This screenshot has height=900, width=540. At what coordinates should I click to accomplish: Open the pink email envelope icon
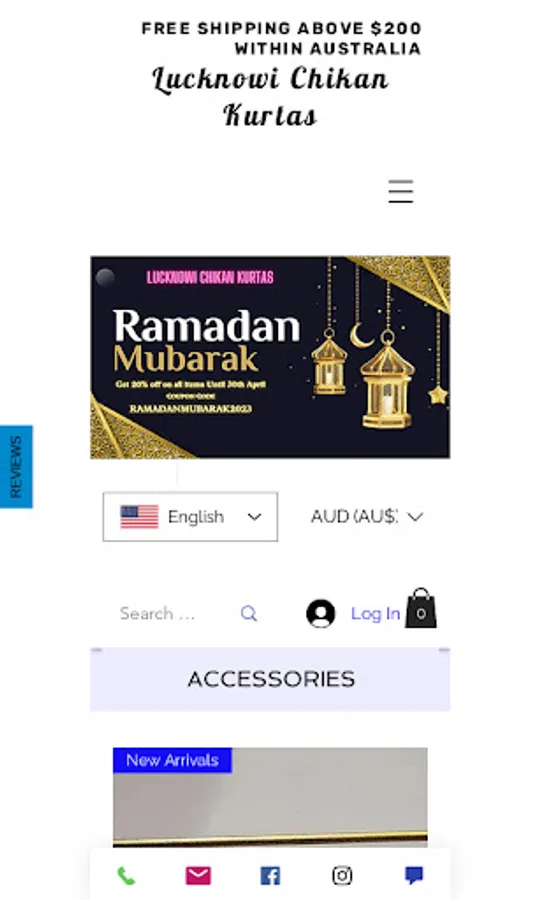click(198, 876)
